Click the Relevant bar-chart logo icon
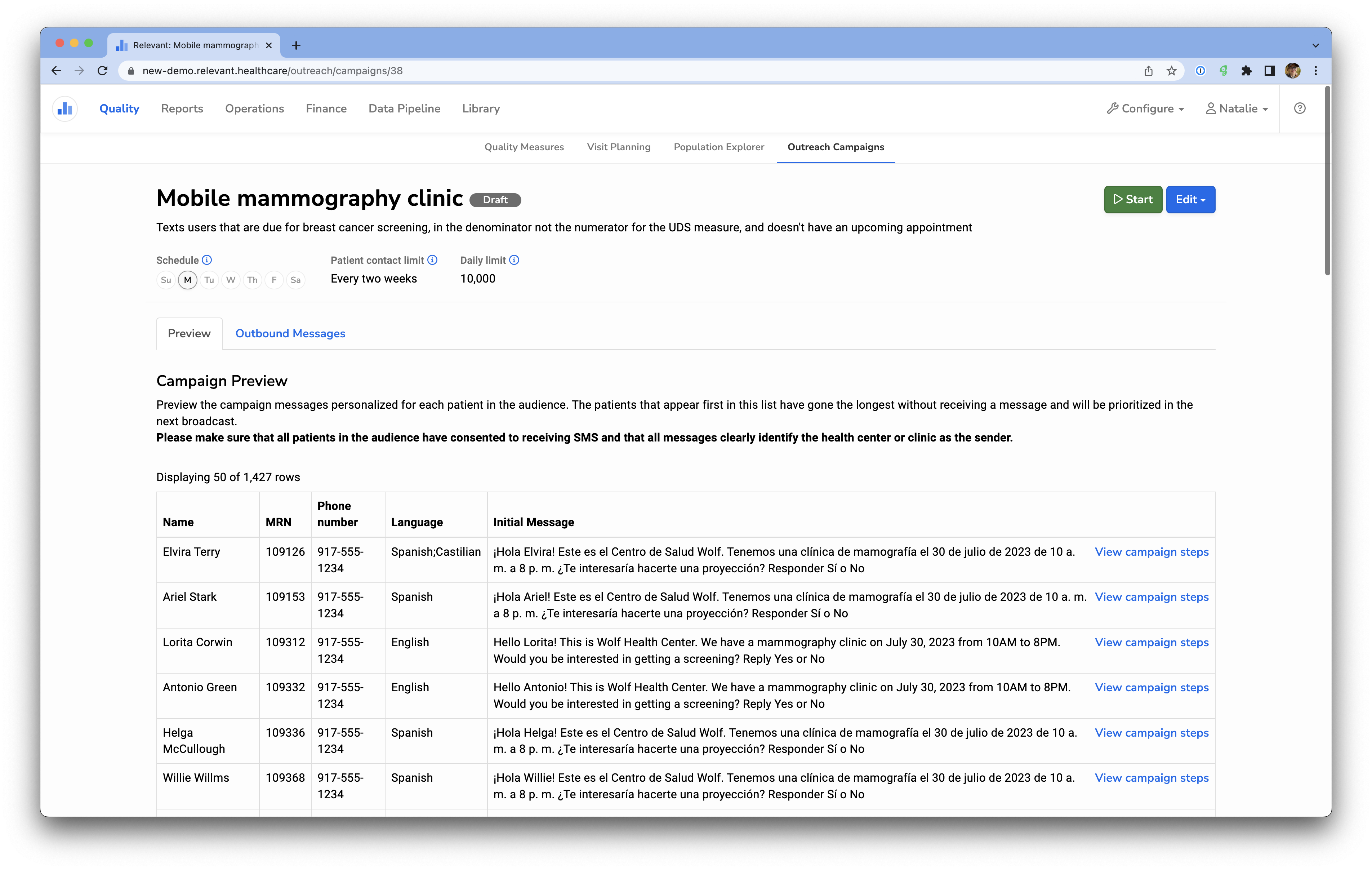Screen dimensions: 1372x870 pyautogui.click(x=65, y=108)
